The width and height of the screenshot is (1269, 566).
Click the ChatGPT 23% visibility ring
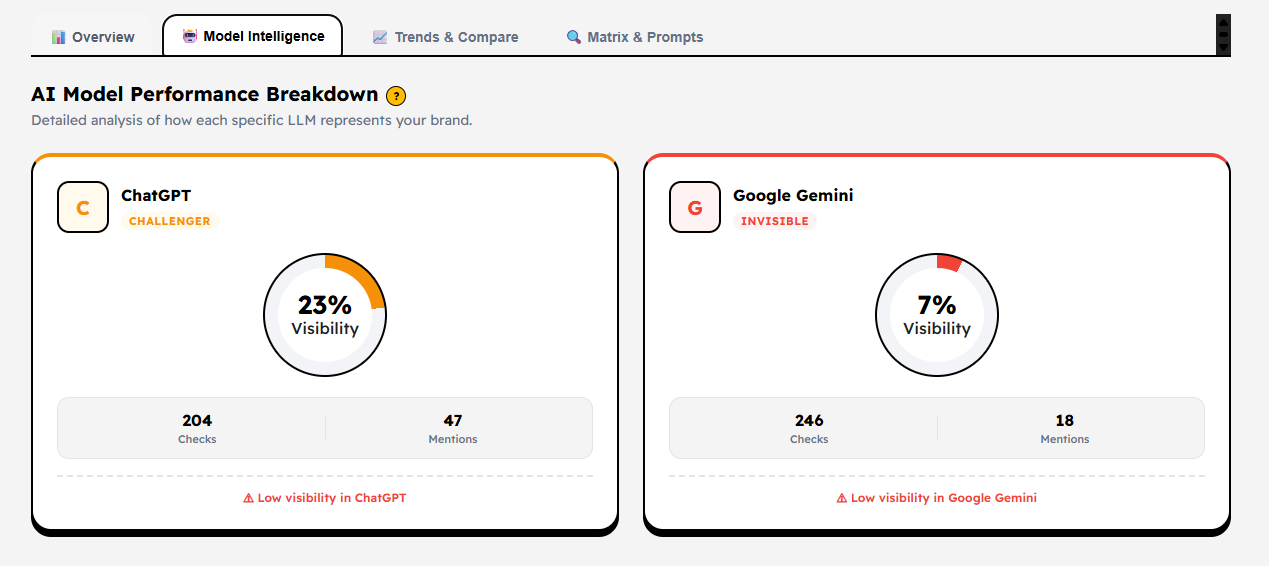[325, 315]
